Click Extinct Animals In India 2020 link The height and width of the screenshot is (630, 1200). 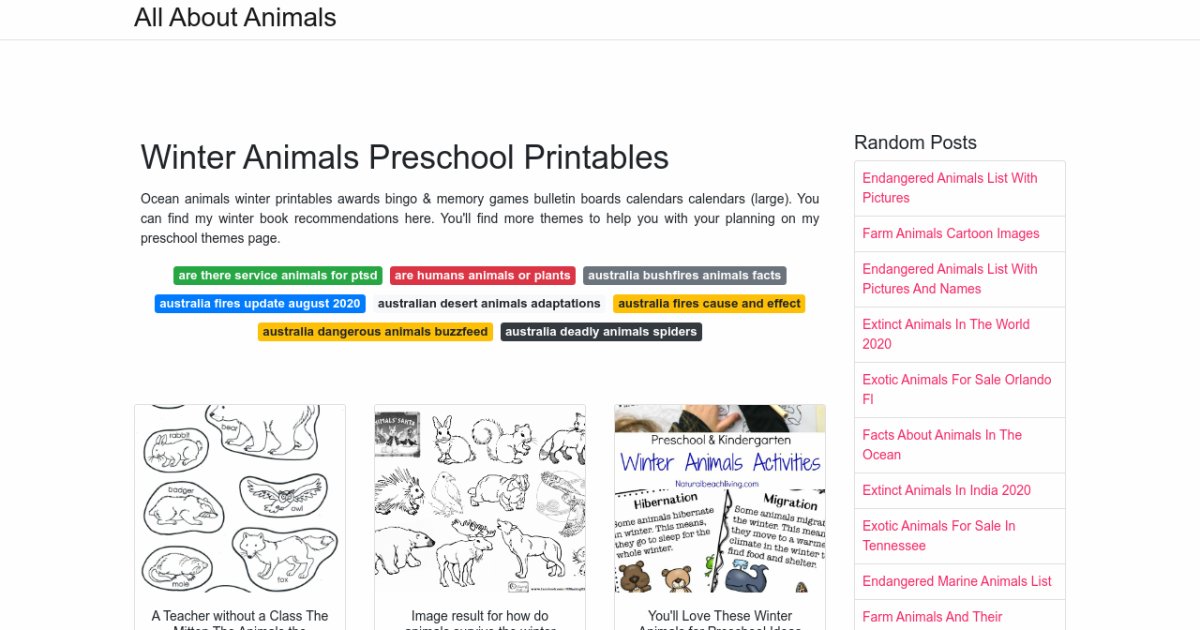coord(947,490)
